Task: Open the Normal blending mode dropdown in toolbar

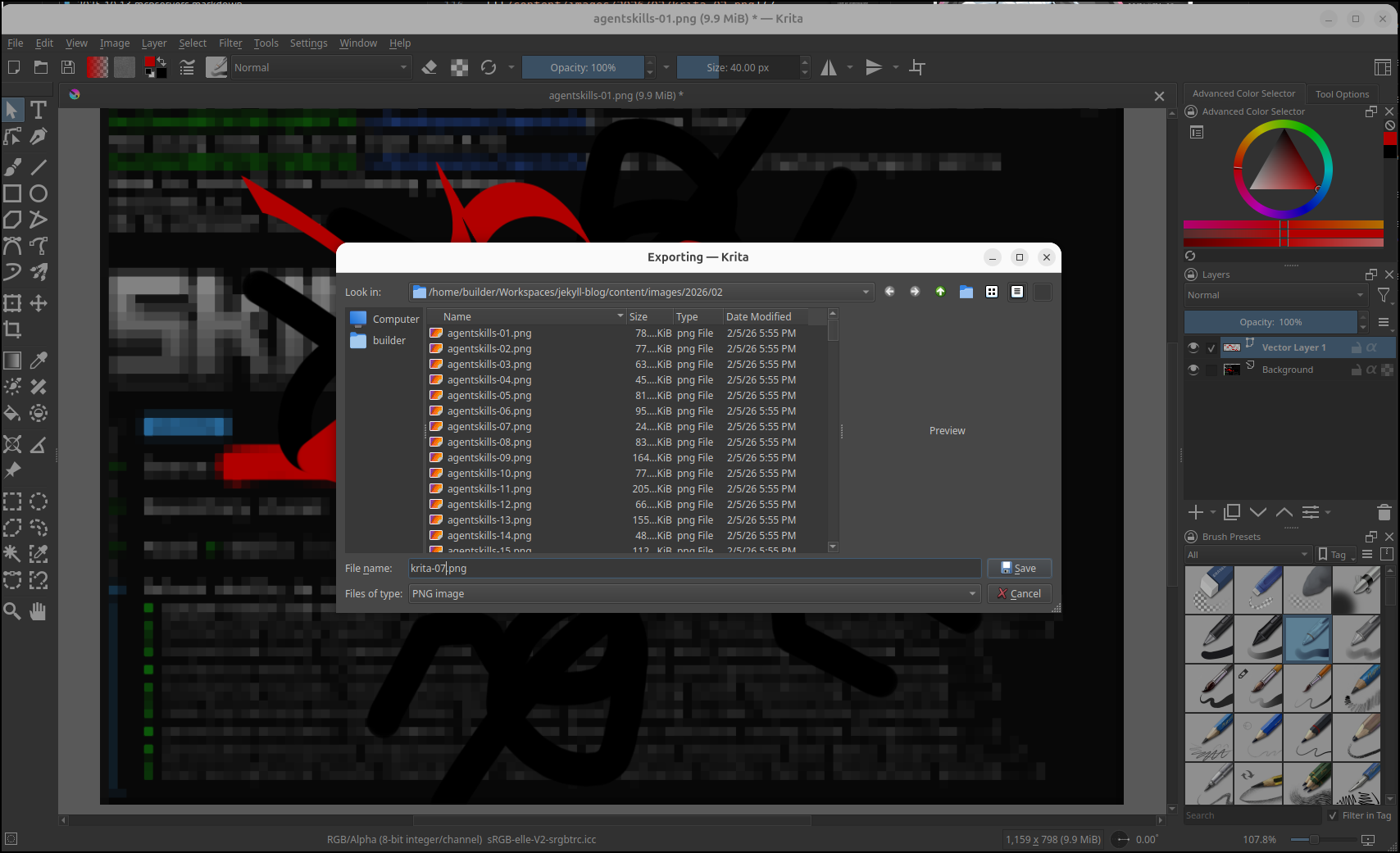Action: tap(320, 67)
